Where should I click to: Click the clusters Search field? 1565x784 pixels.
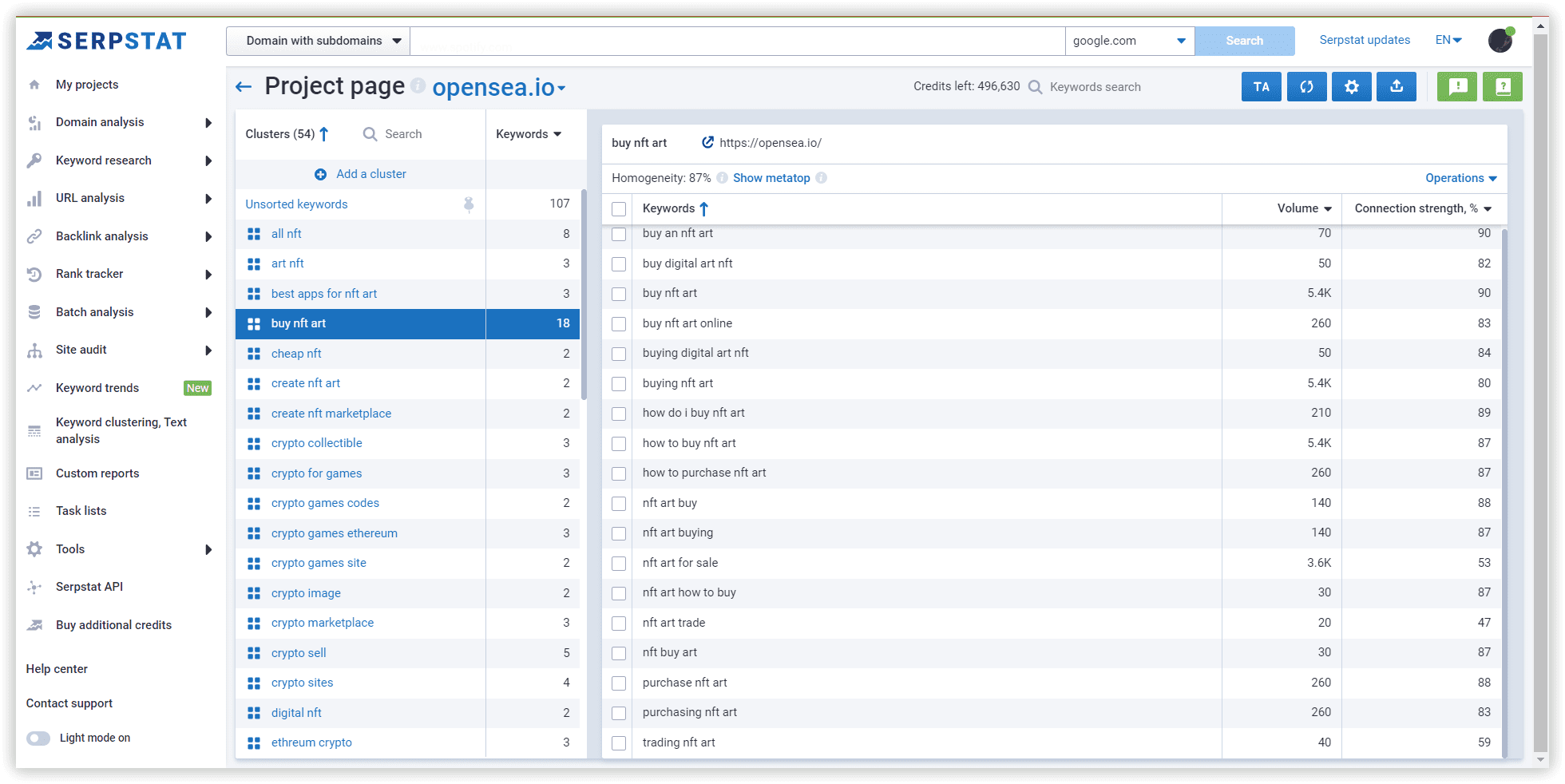pos(403,134)
